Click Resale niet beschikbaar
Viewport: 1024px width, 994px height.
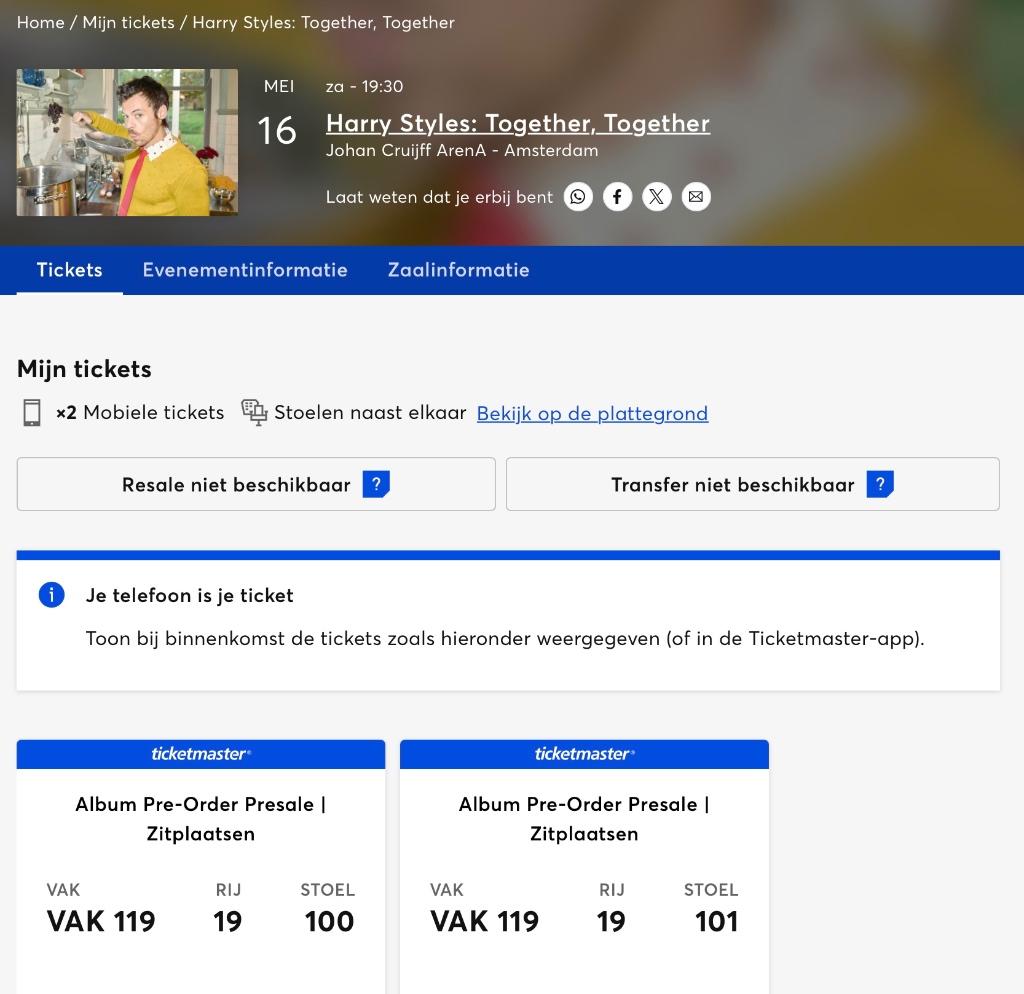coord(236,484)
